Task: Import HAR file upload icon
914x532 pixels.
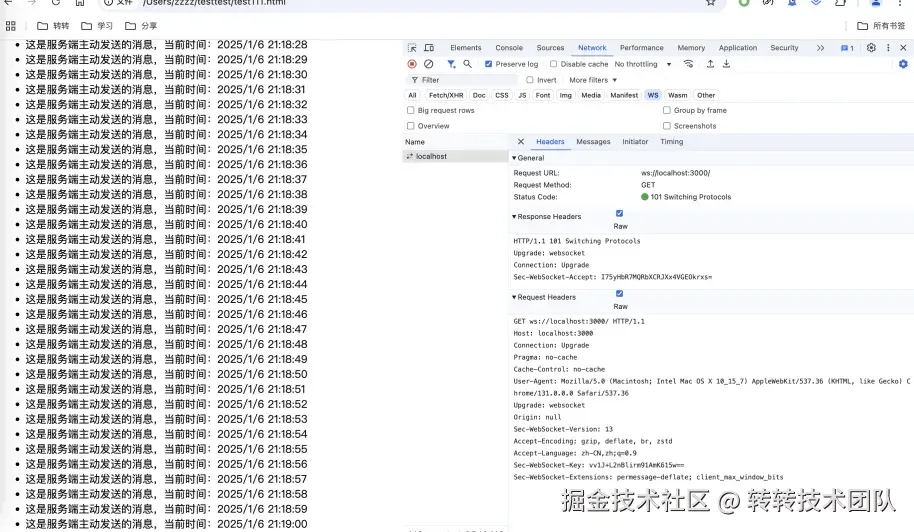Action: point(710,64)
